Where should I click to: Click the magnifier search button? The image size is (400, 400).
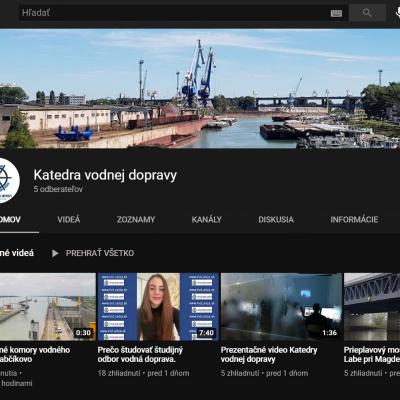click(x=367, y=13)
